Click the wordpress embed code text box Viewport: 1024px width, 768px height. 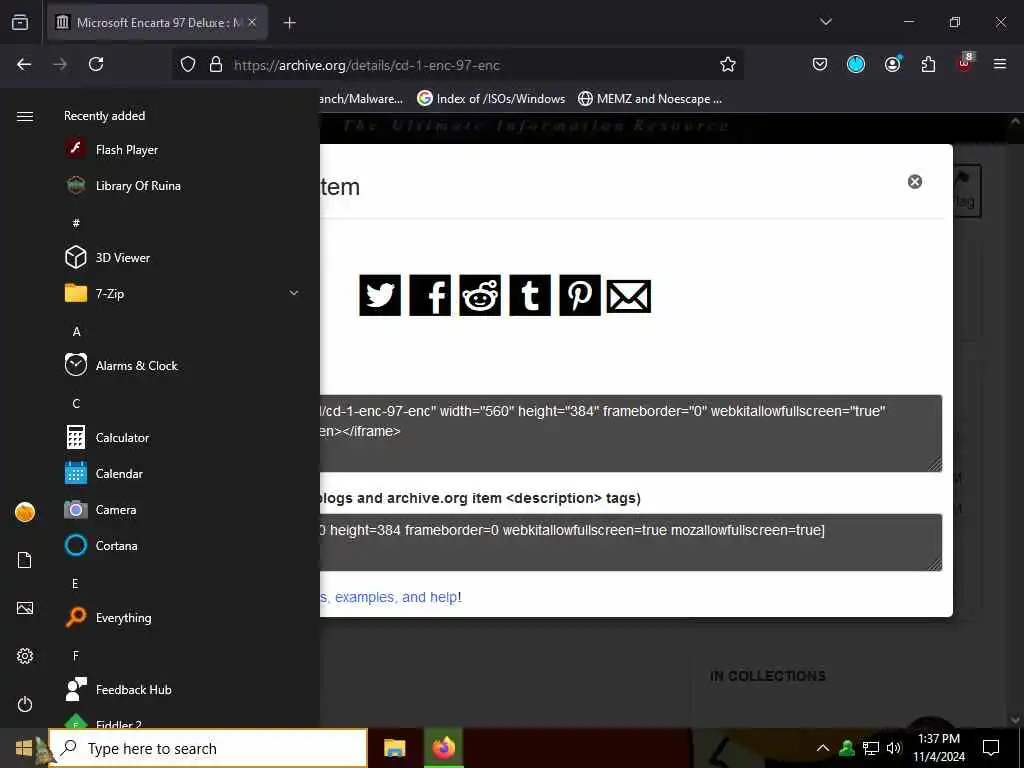tap(631, 542)
